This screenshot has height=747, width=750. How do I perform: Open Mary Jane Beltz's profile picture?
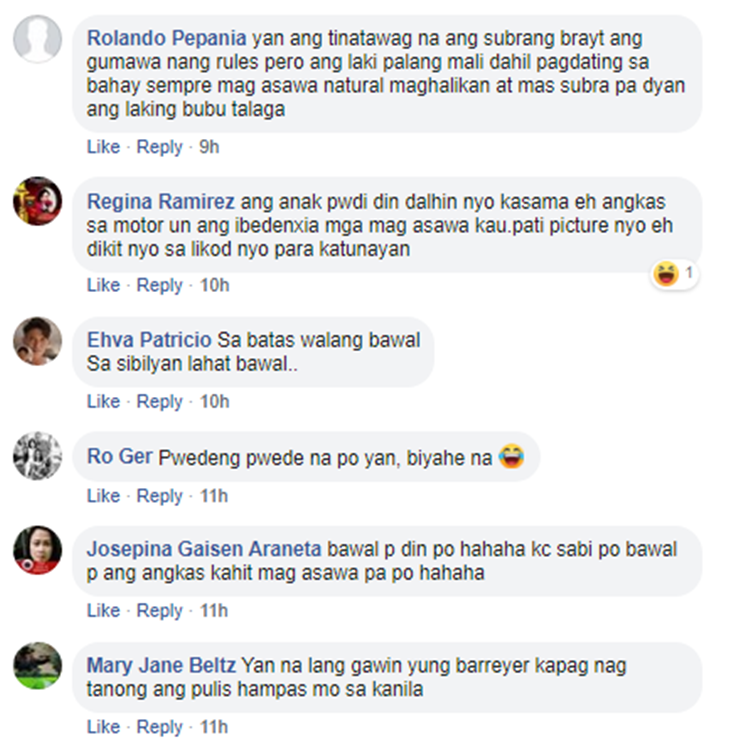click(x=37, y=666)
